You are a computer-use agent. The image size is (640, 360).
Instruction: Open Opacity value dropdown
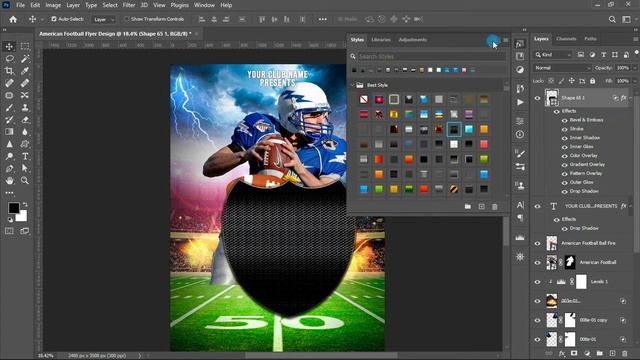point(634,68)
